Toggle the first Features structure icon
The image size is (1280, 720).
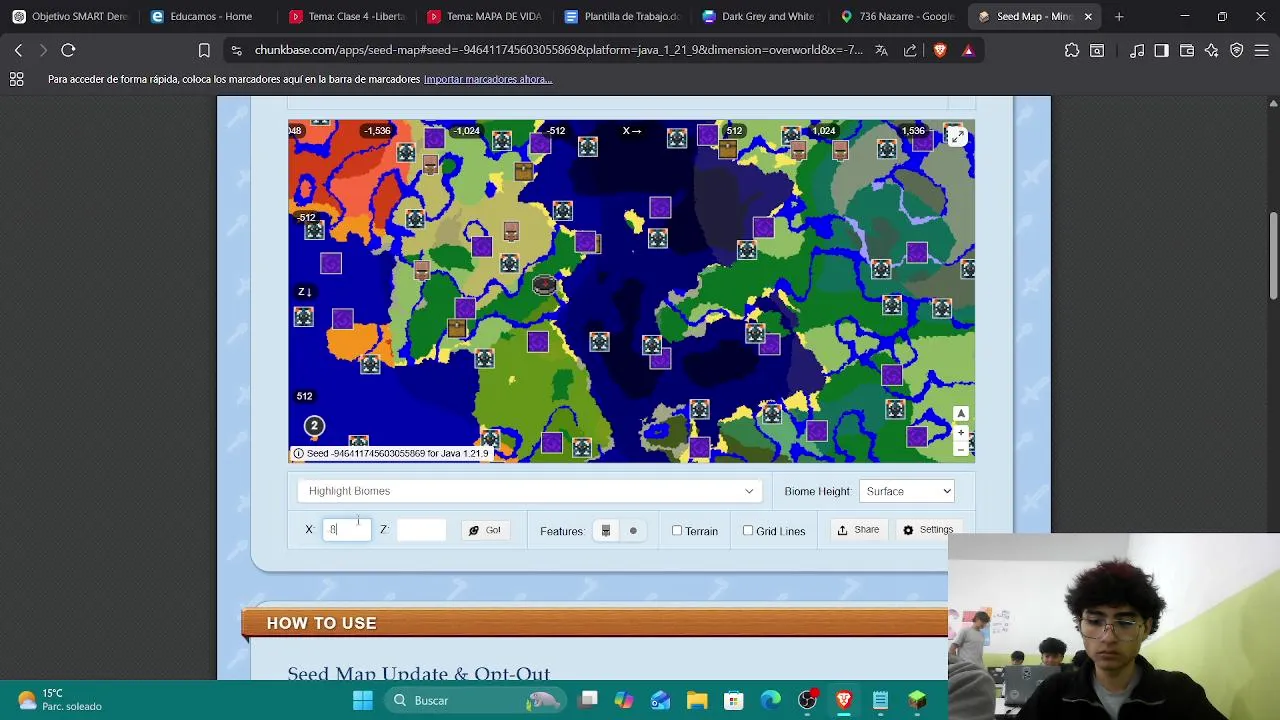[x=605, y=531]
